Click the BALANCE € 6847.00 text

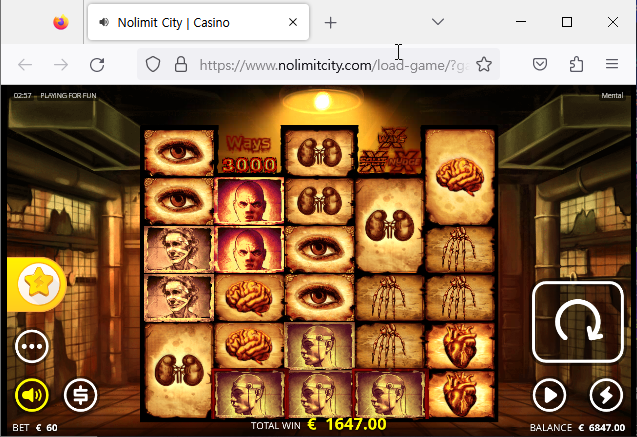click(577, 428)
